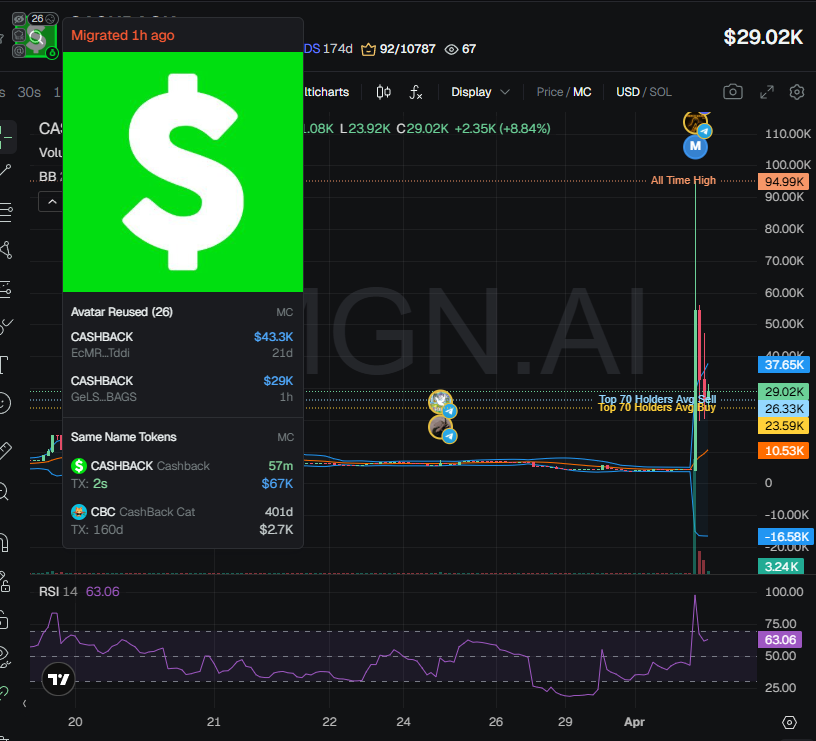Click the RSI 14 legend label
Viewport: 816px width, 741px height.
tap(58, 592)
